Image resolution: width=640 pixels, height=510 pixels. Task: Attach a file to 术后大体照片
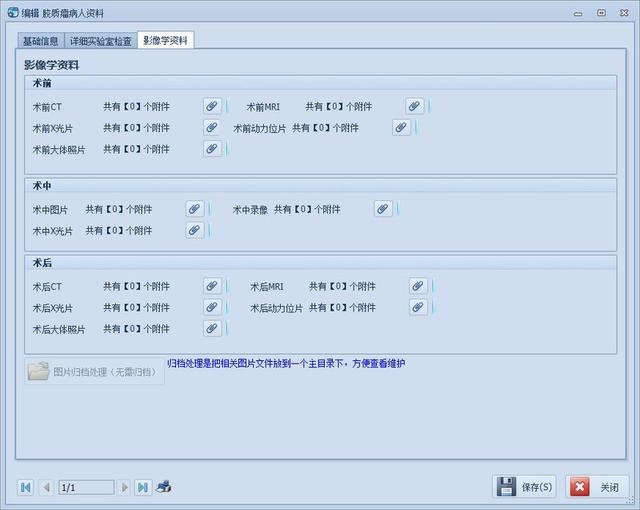click(212, 328)
